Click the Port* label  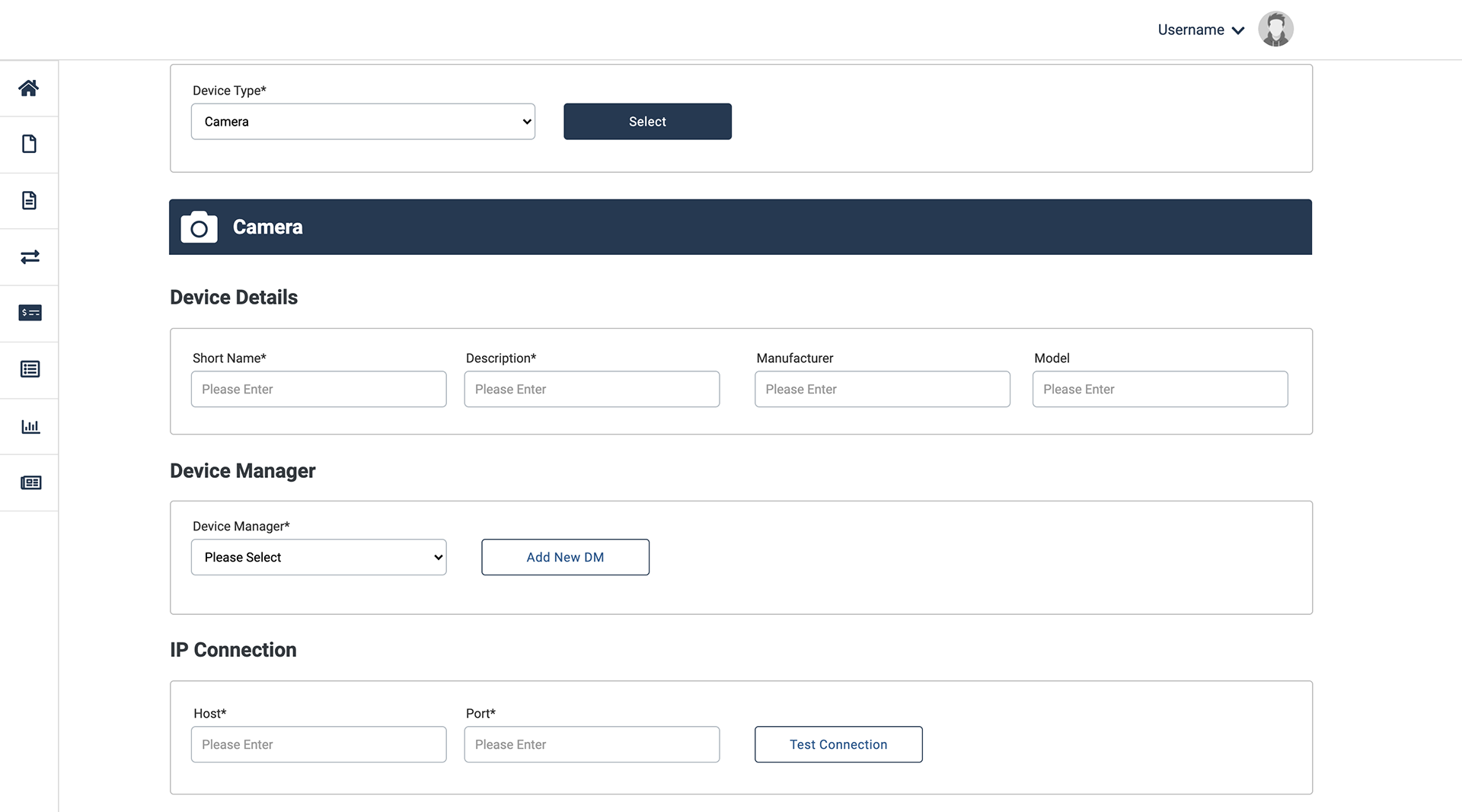[480, 714]
